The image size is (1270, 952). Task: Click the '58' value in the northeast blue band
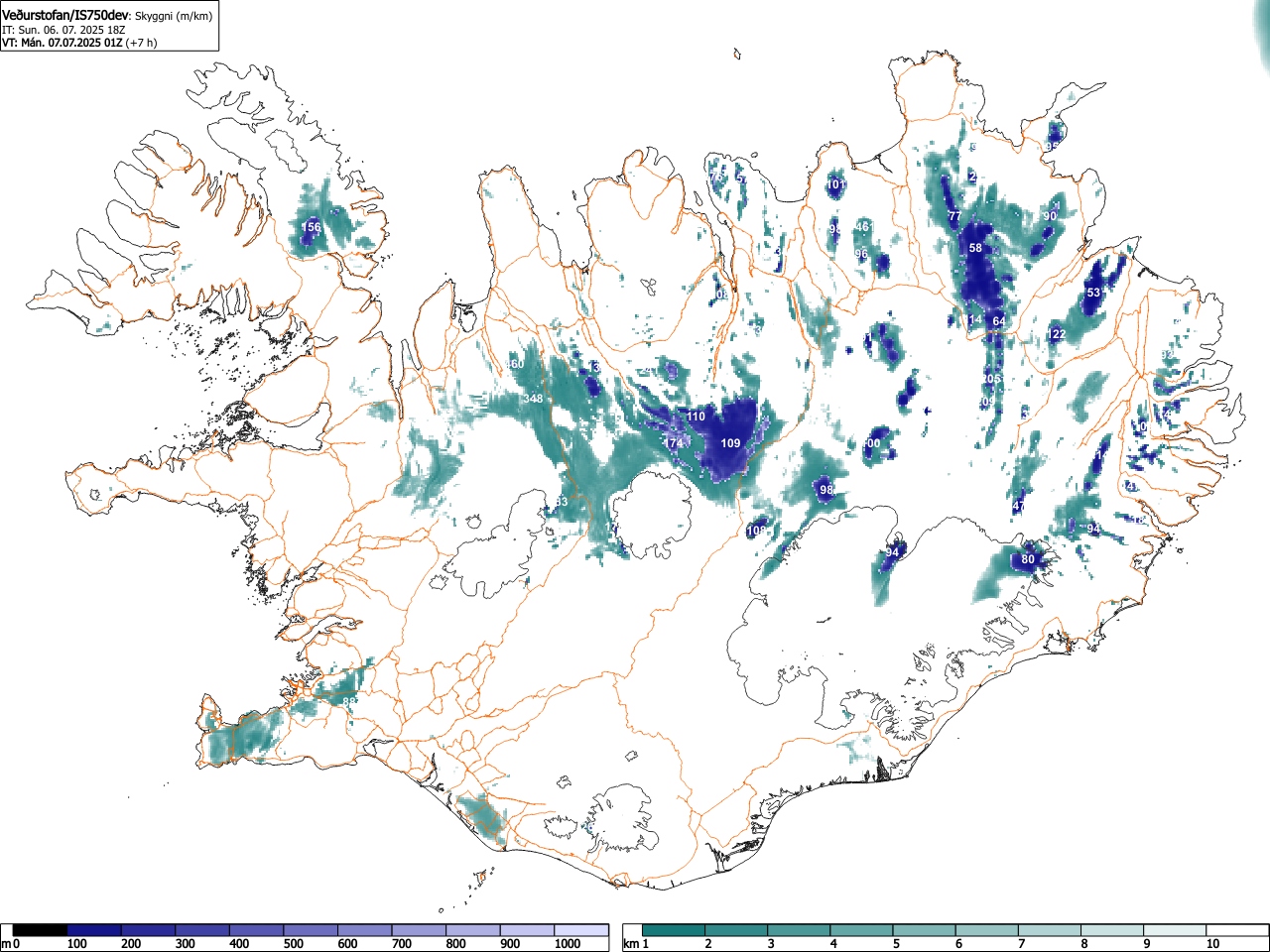[975, 248]
